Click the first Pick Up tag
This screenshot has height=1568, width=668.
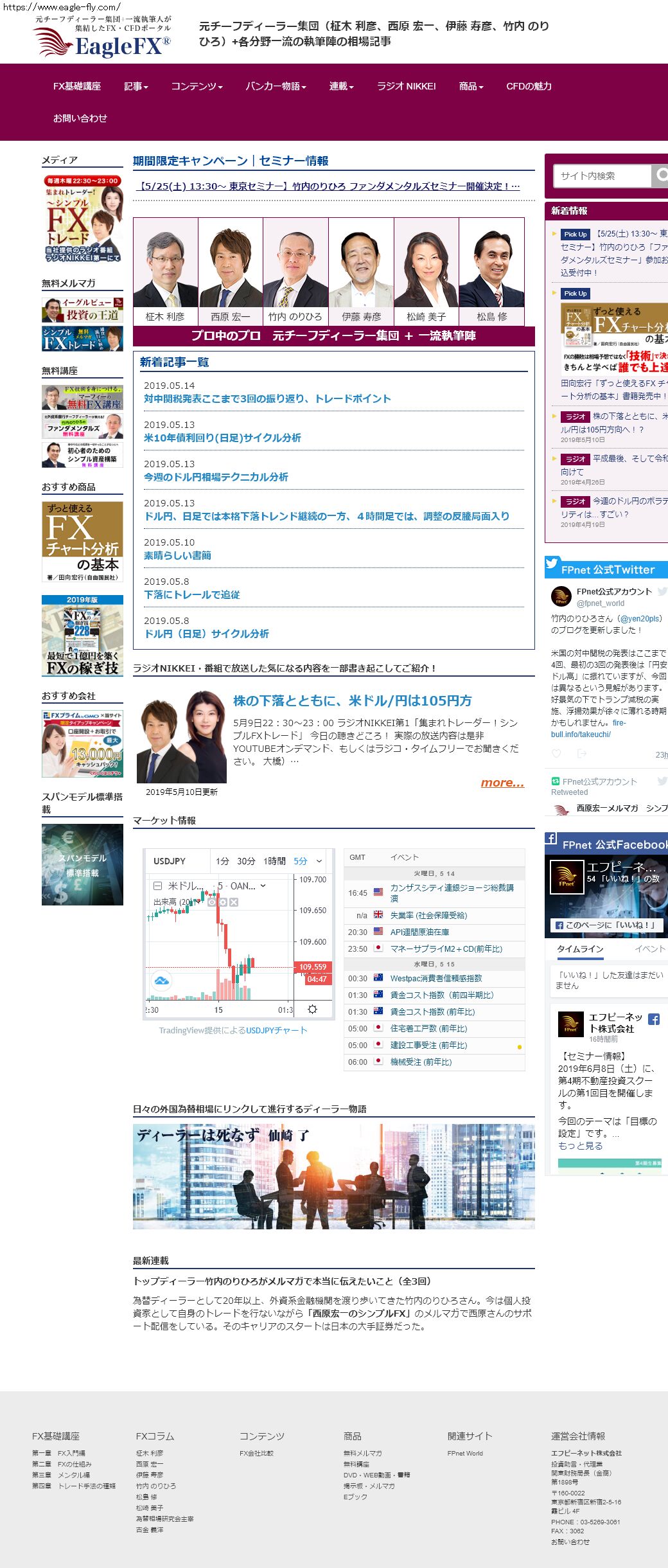coord(575,235)
